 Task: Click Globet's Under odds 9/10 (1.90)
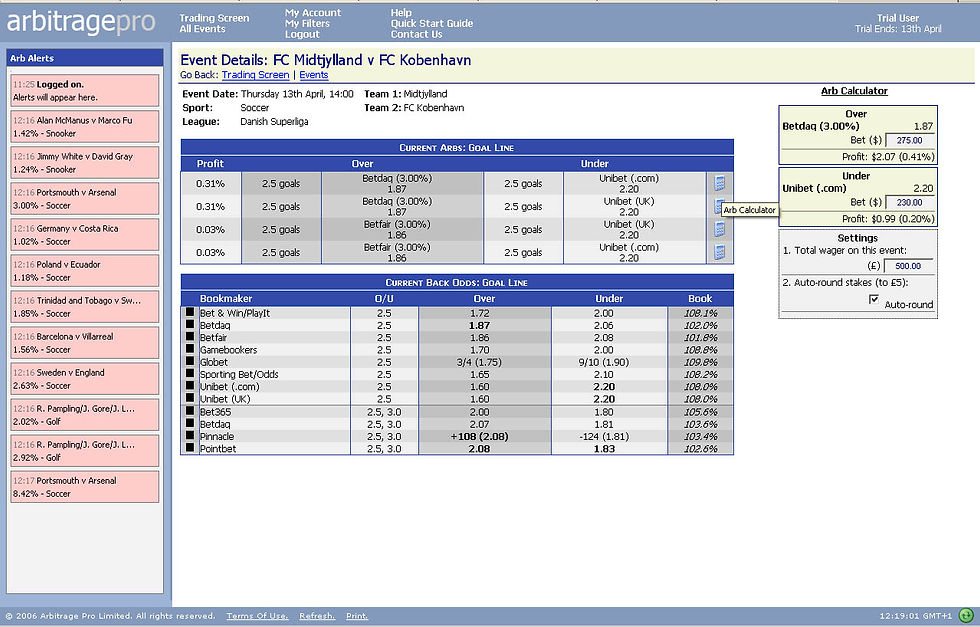pyautogui.click(x=604, y=362)
